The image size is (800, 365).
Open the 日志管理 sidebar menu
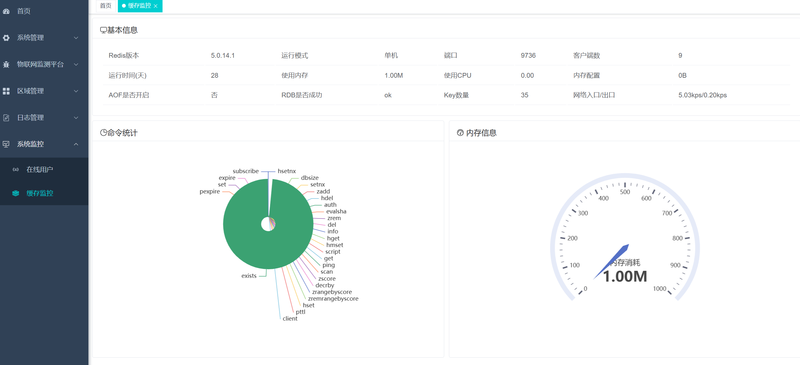click(44, 117)
